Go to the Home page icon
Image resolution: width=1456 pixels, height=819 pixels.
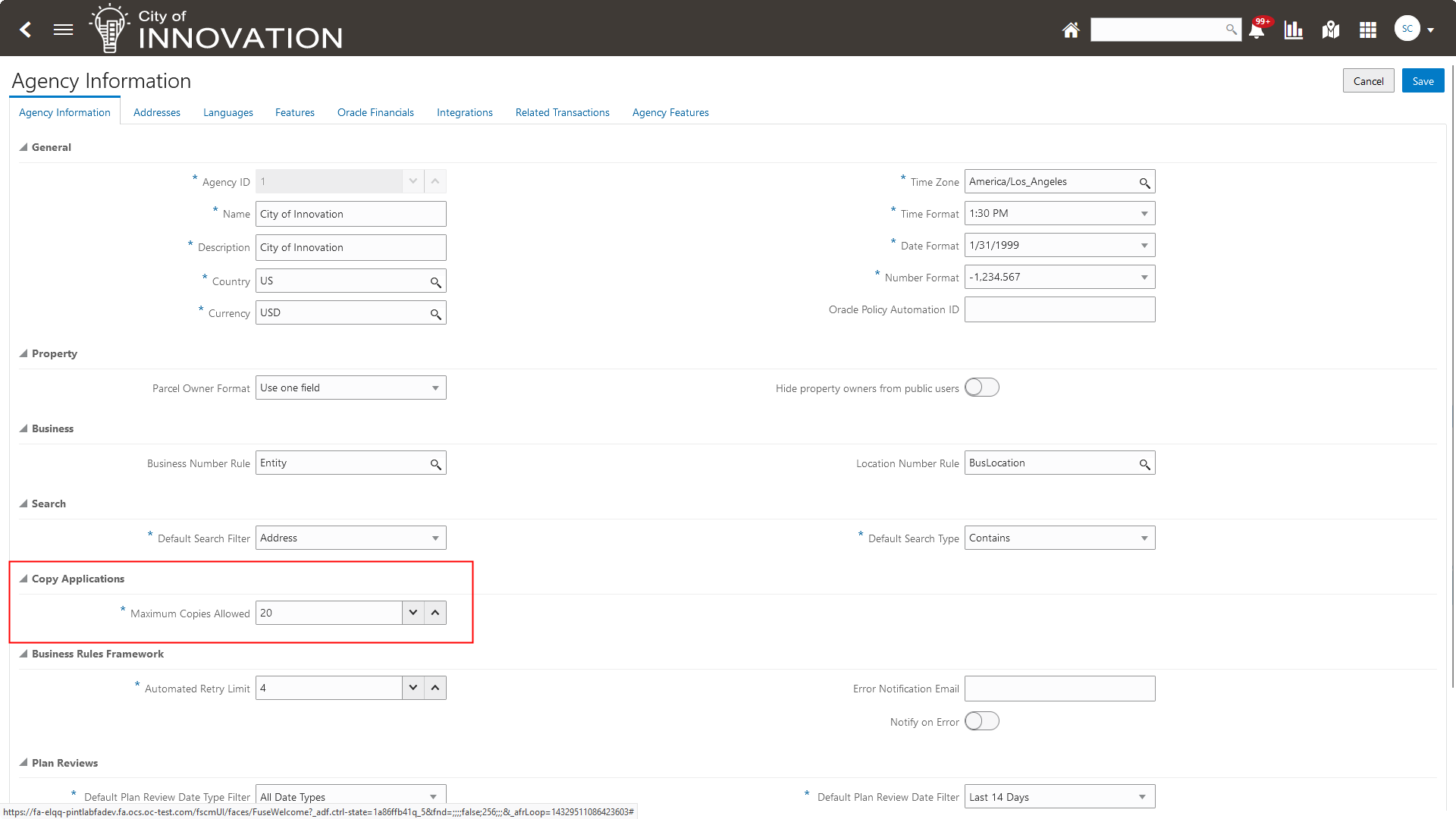1070,30
